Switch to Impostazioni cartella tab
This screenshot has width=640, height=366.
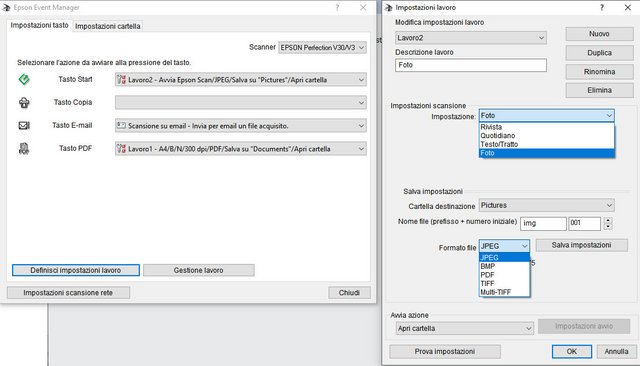pyautogui.click(x=108, y=26)
